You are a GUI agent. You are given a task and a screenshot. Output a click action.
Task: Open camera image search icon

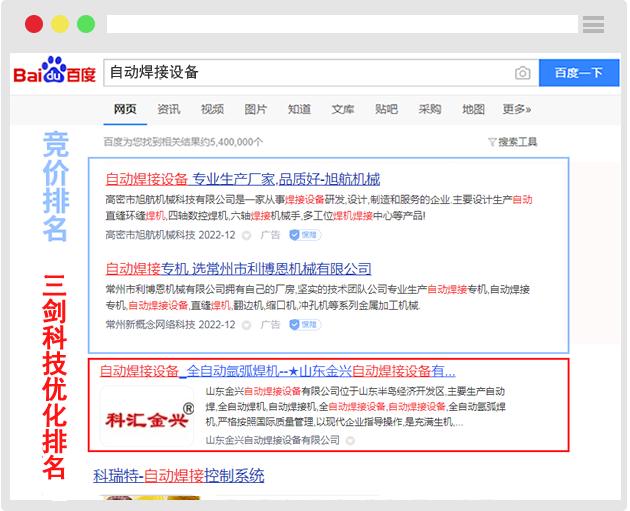(522, 73)
